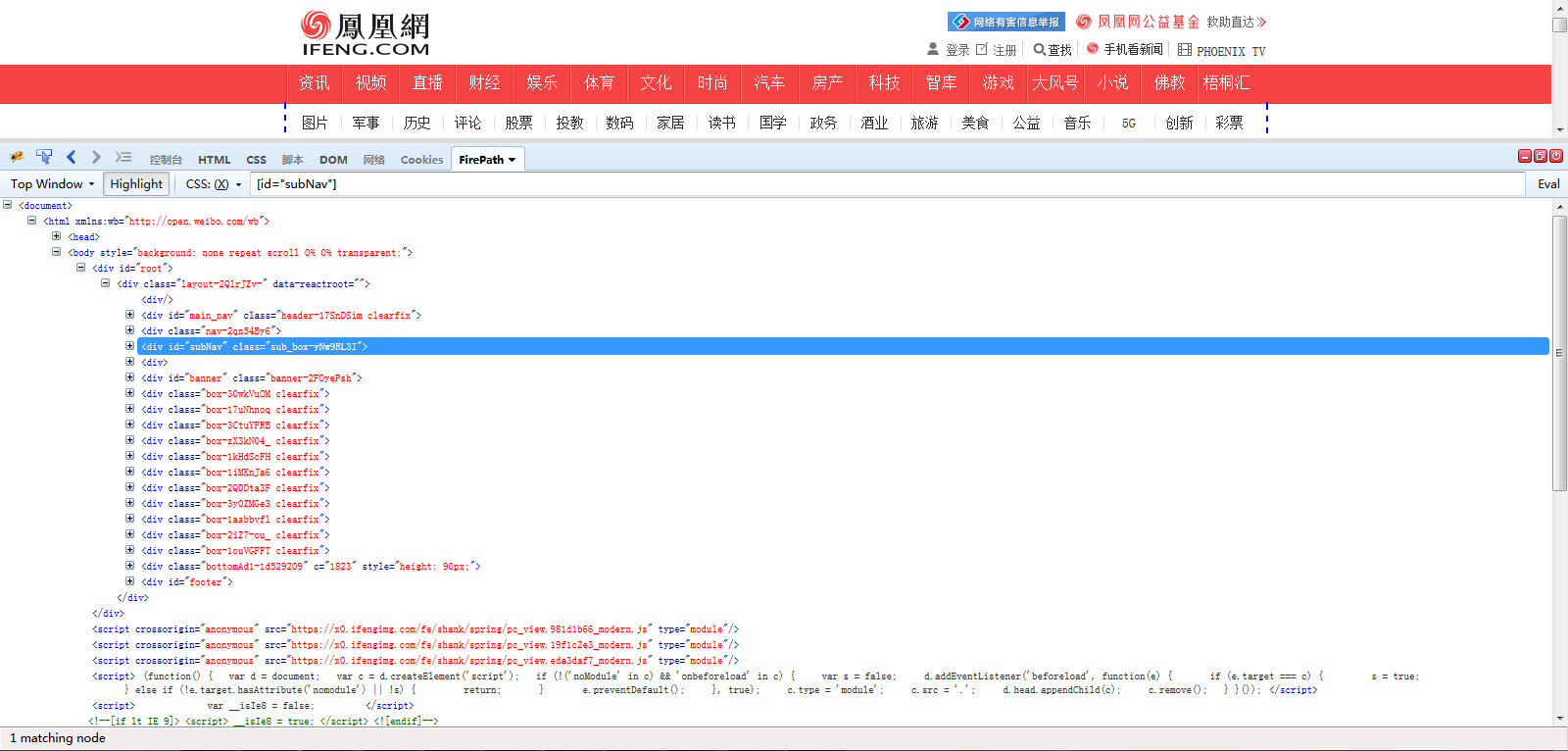Viewport: 1568px width, 751px height.
Task: Collapse the body node
Action: tap(56, 252)
